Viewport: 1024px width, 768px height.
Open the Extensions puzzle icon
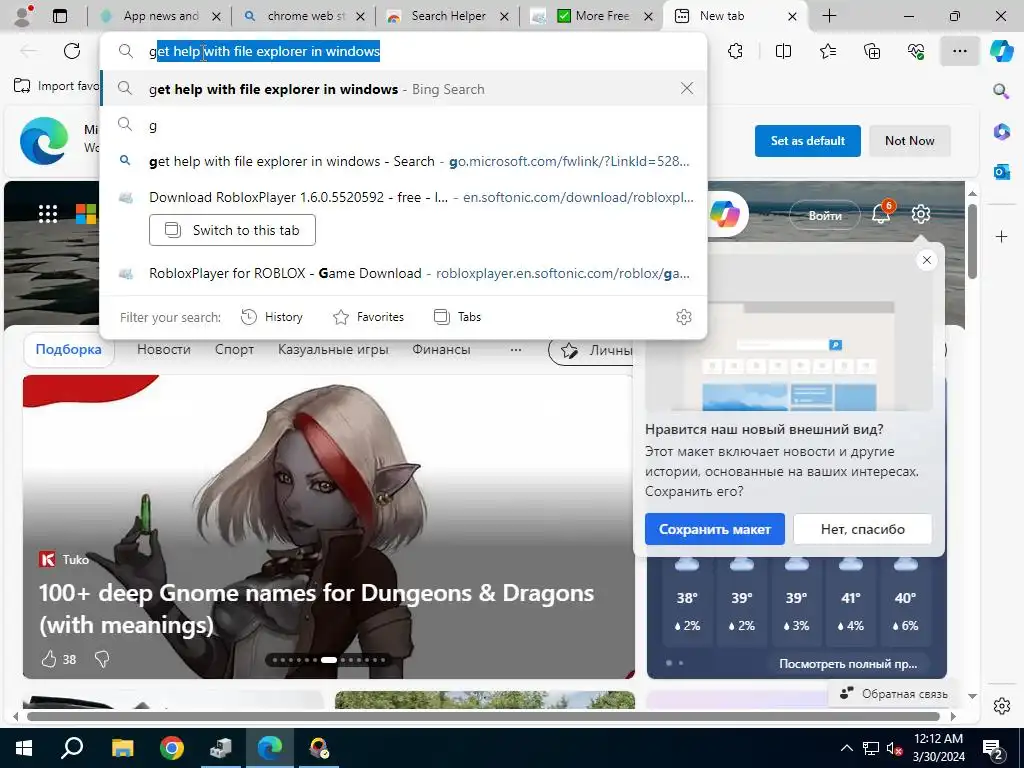coord(735,51)
